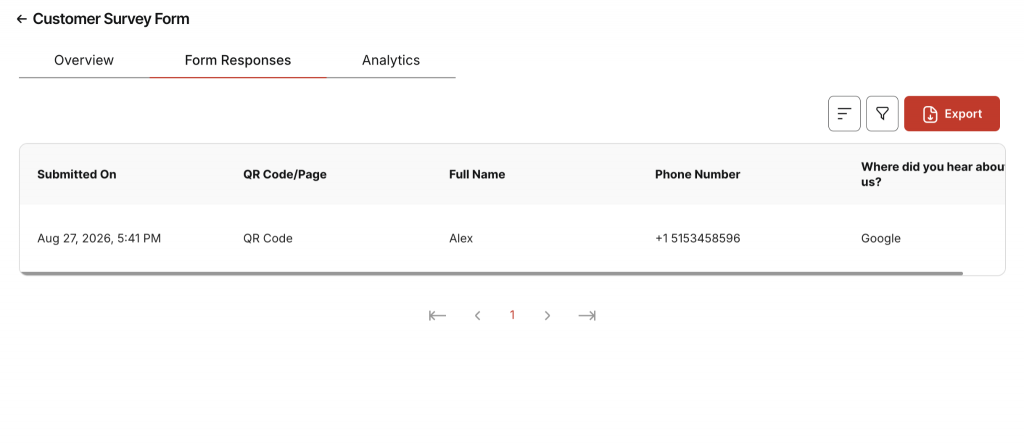The height and width of the screenshot is (448, 1024).
Task: Click the Export button
Action: click(952, 114)
